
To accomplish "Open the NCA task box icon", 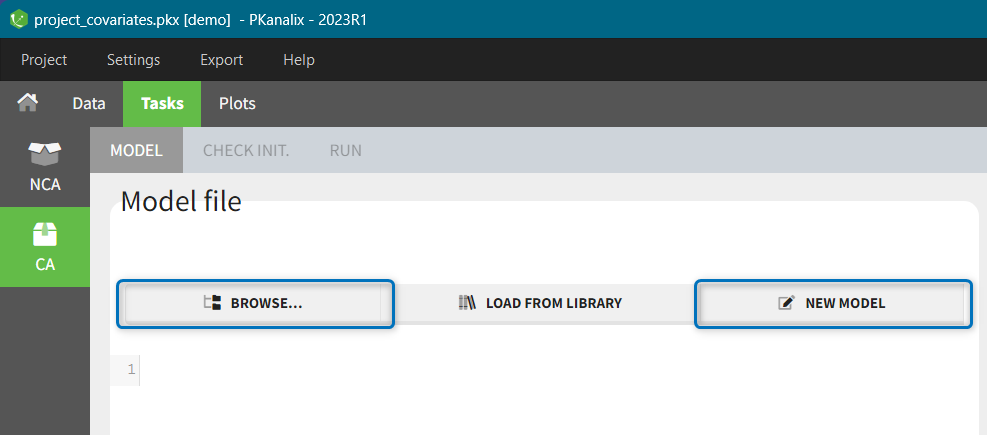I will pyautogui.click(x=45, y=155).
